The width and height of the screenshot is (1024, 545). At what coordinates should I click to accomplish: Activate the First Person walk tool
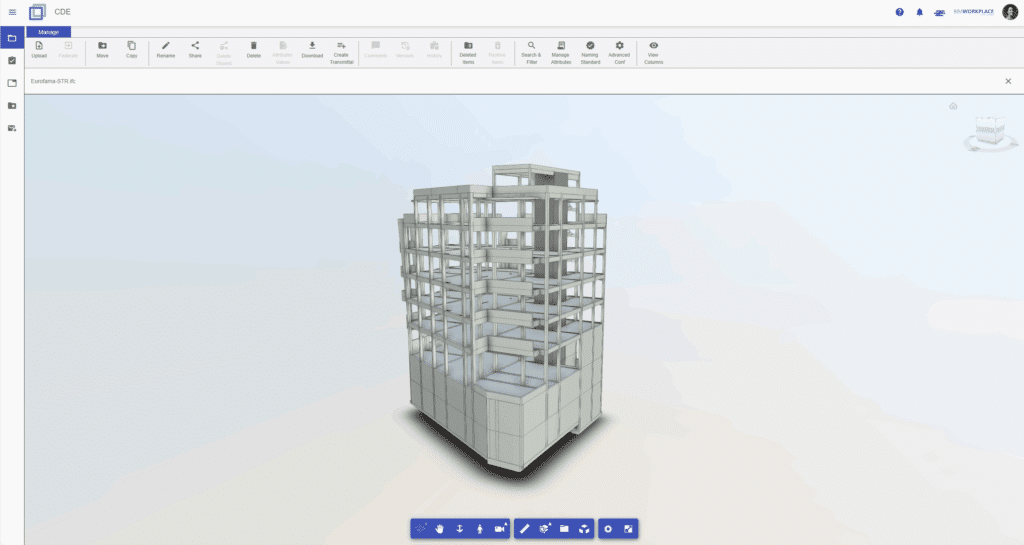point(480,528)
